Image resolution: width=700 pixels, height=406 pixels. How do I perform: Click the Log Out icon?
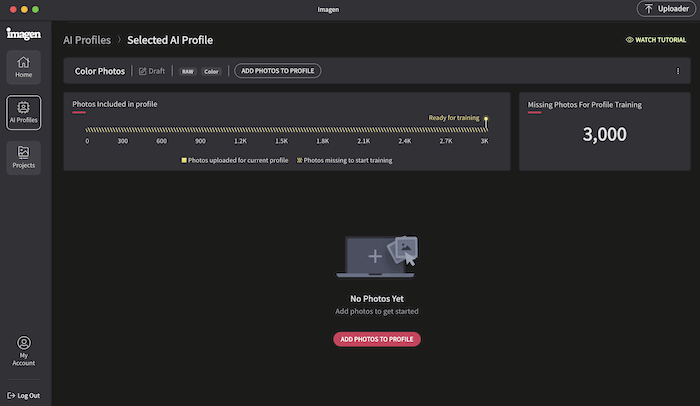pyautogui.click(x=11, y=396)
